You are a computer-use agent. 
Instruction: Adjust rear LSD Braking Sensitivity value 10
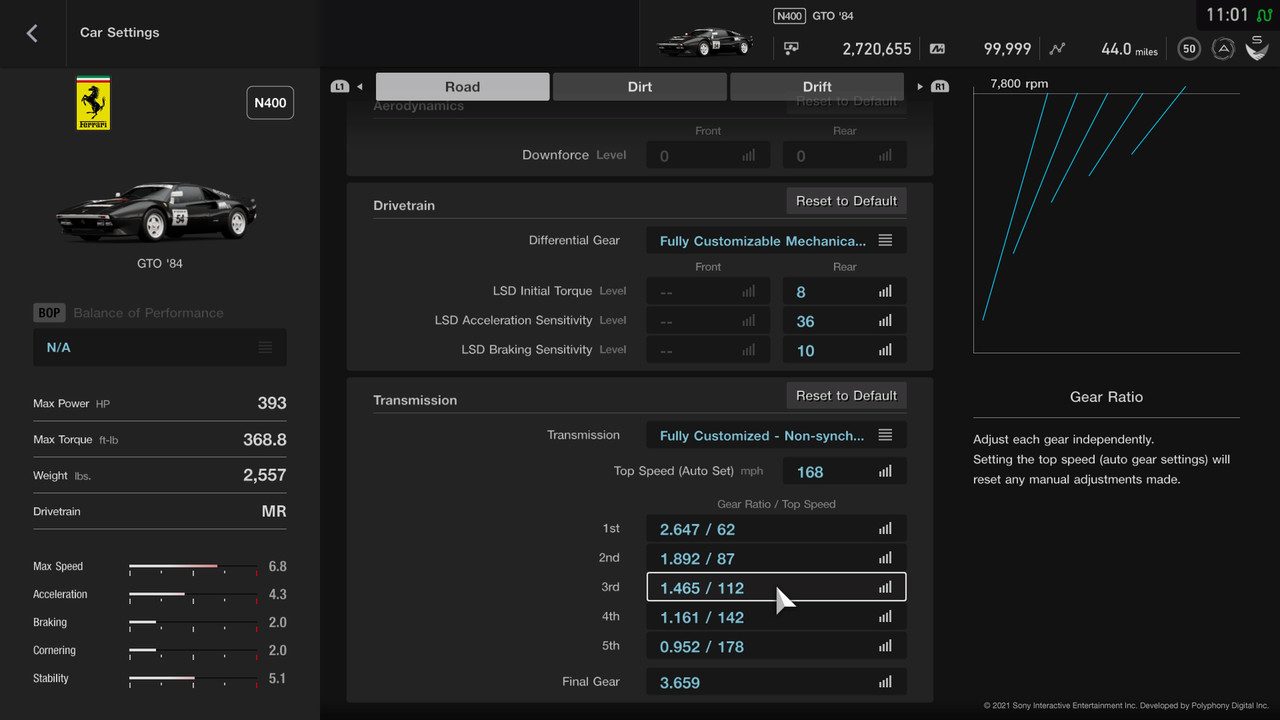coord(845,350)
